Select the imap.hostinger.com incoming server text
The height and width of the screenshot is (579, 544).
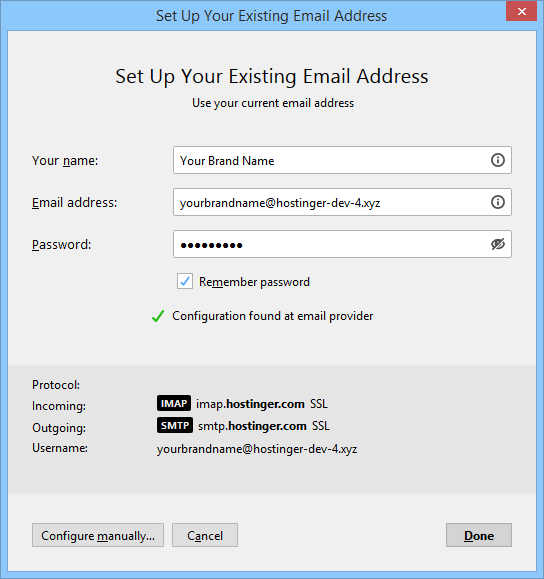(250, 404)
